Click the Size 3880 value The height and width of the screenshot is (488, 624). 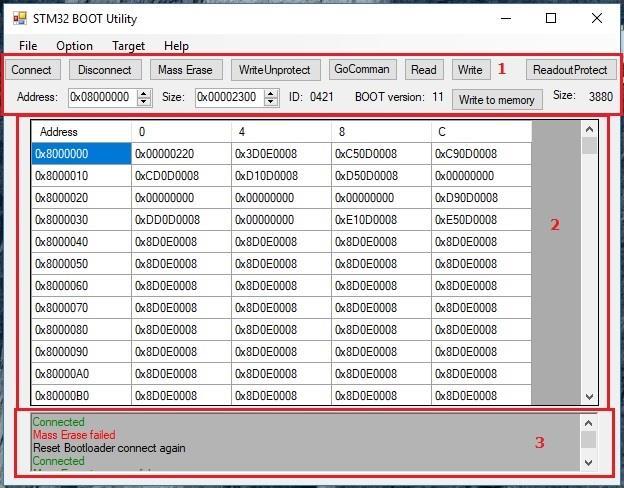coord(601,96)
